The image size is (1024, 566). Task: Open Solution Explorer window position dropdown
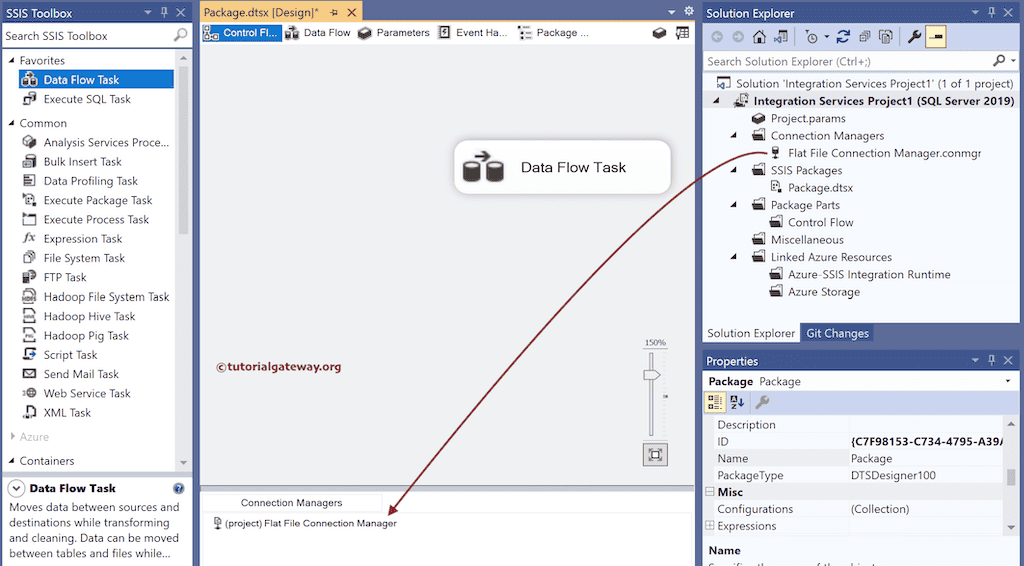coord(975,12)
